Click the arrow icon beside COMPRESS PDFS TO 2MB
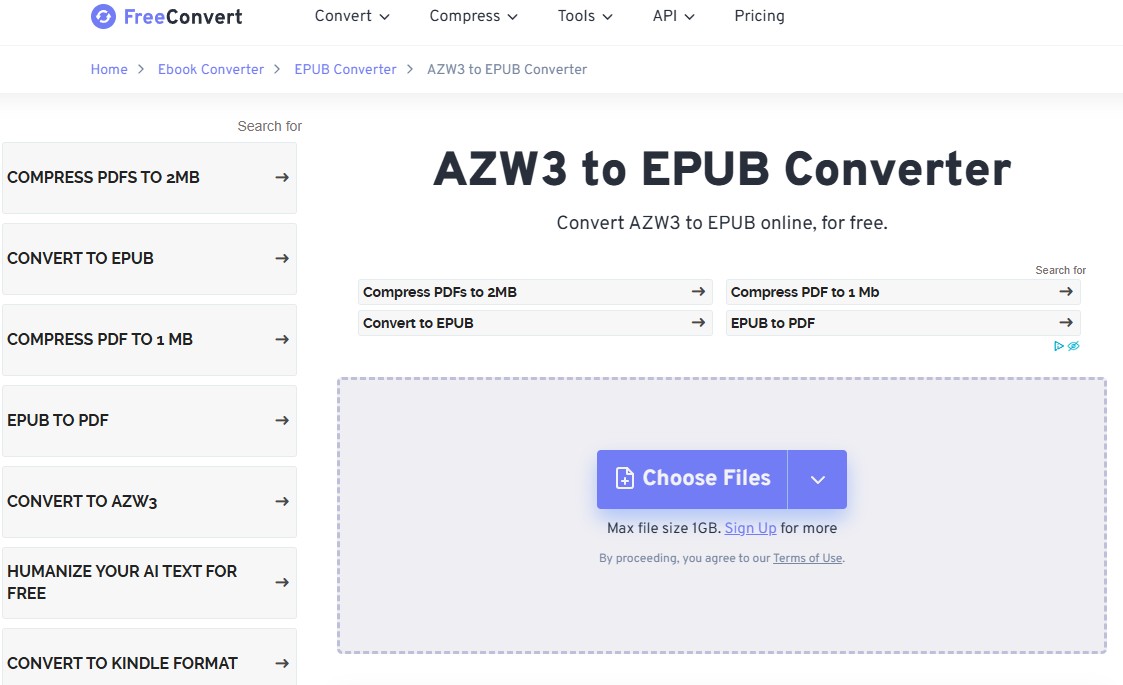This screenshot has width=1123, height=685. pyautogui.click(x=283, y=177)
